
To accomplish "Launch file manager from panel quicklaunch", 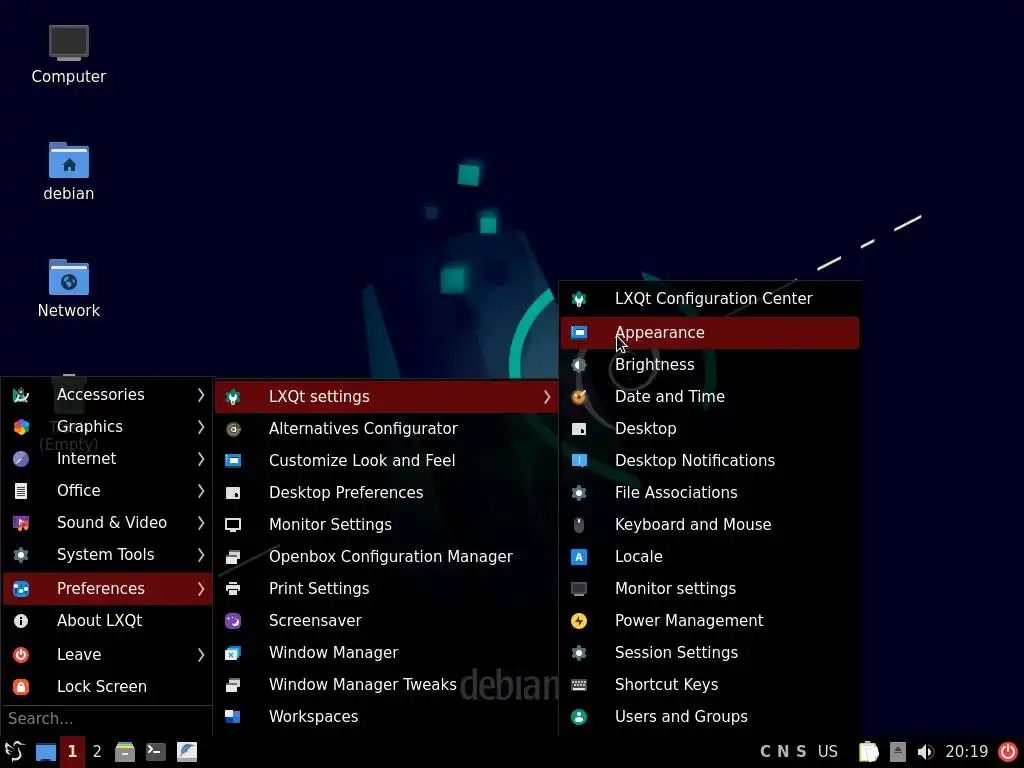I will 125,752.
